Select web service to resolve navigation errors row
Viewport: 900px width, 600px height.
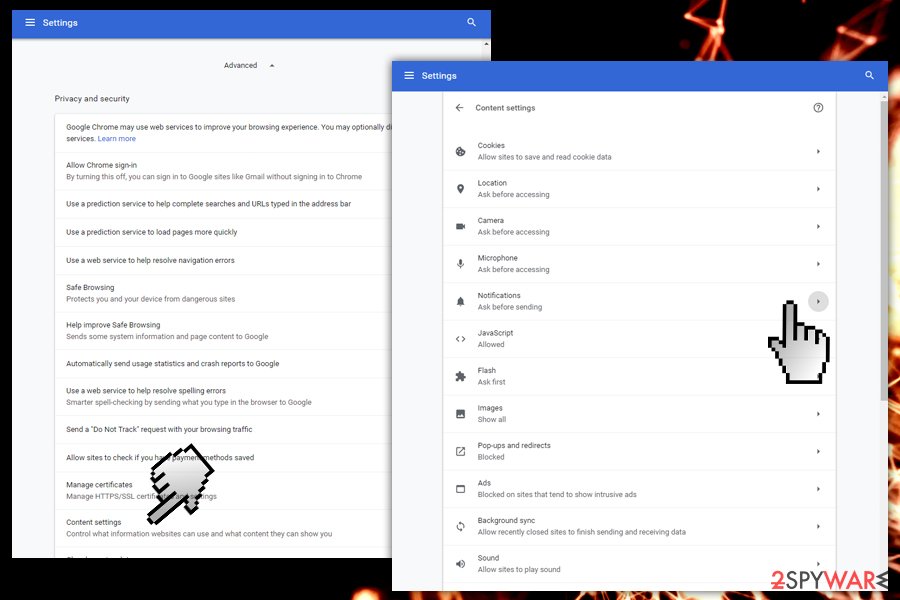pos(223,260)
